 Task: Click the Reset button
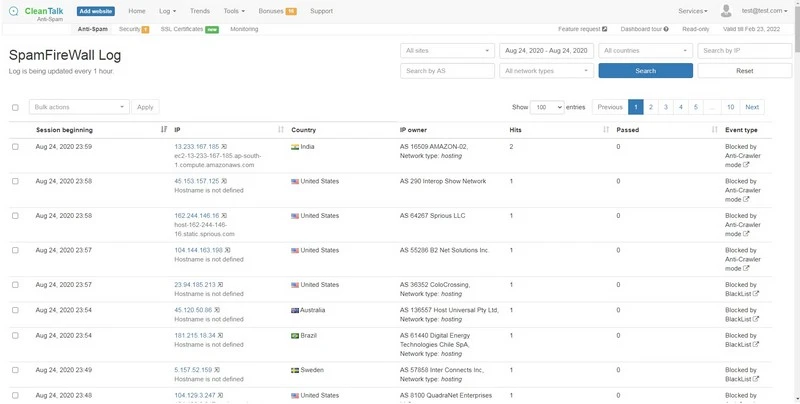(x=744, y=71)
